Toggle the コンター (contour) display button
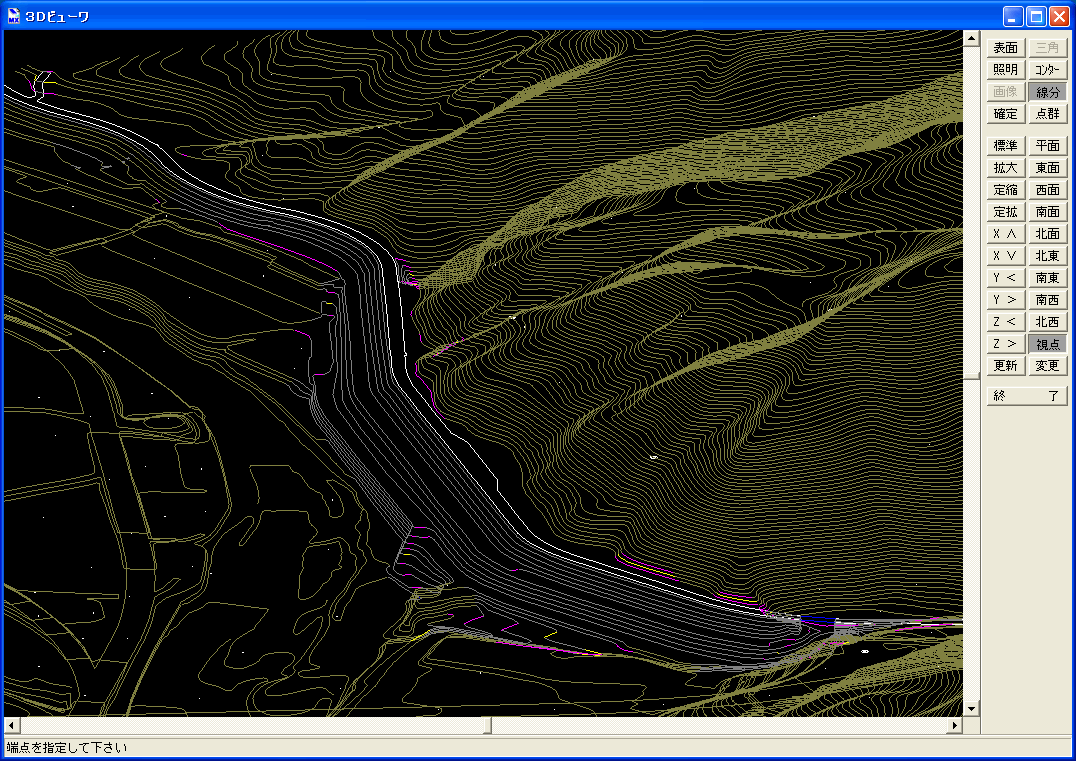This screenshot has height=761, width=1076. 1048,70
